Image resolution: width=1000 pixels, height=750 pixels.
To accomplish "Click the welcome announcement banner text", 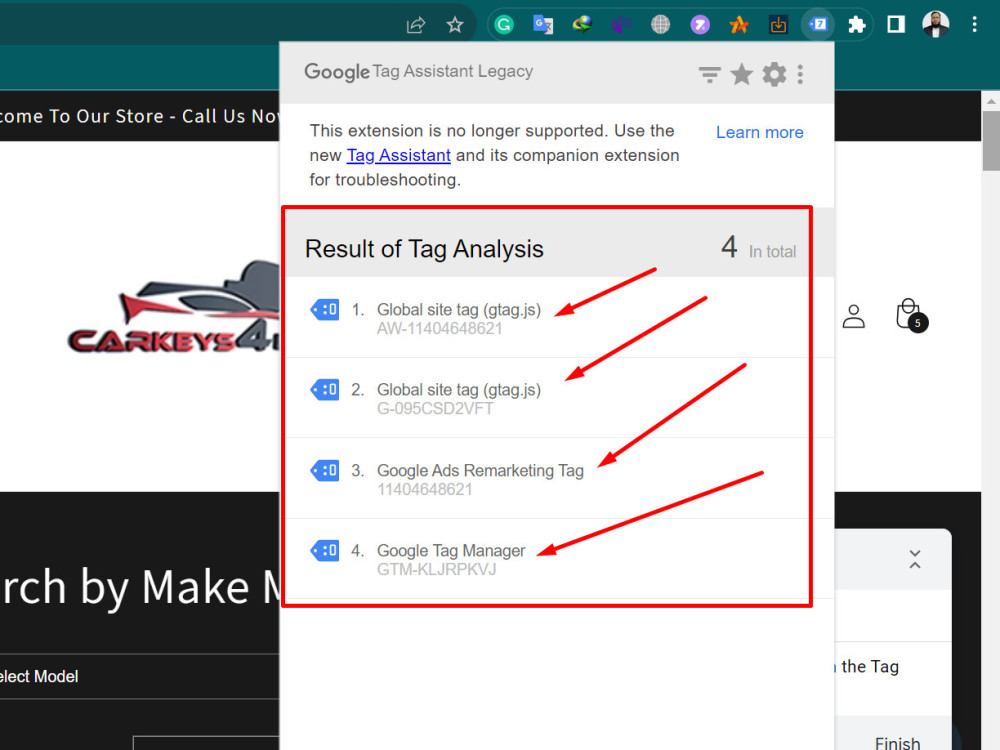I will tap(139, 116).
